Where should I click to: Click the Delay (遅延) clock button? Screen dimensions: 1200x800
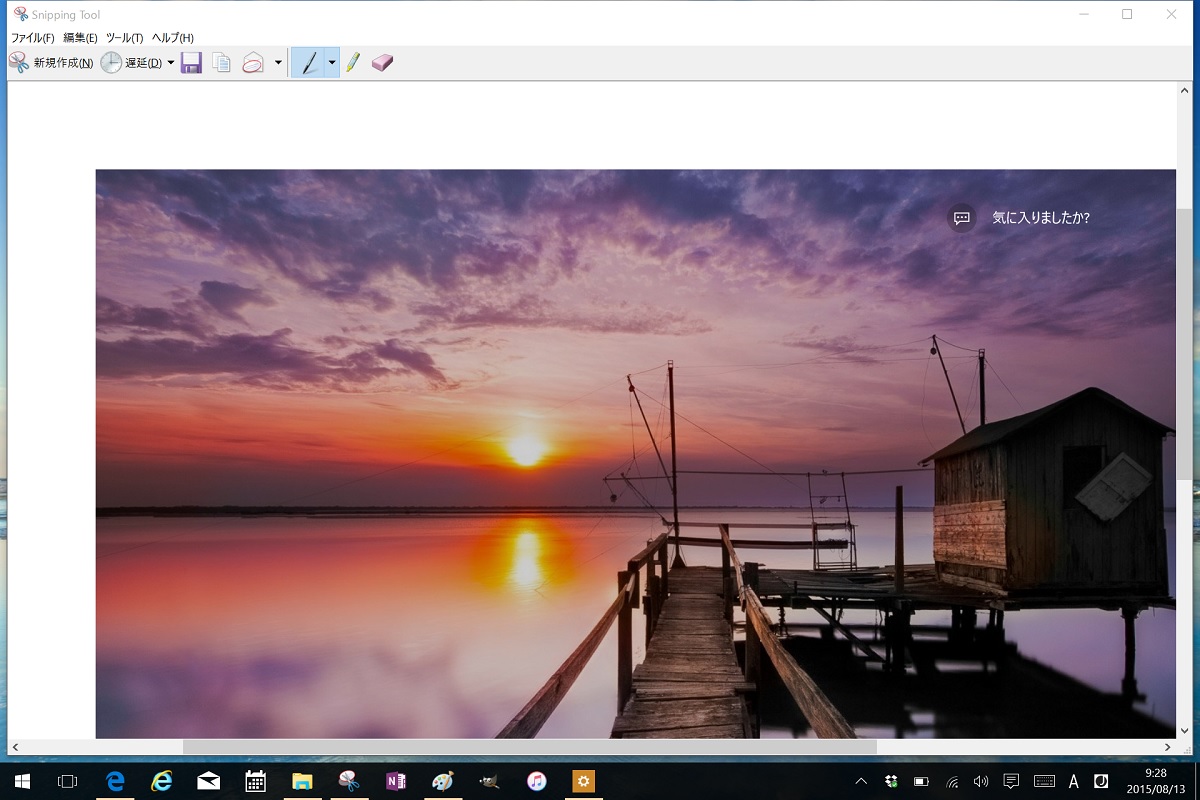pyautogui.click(x=132, y=63)
